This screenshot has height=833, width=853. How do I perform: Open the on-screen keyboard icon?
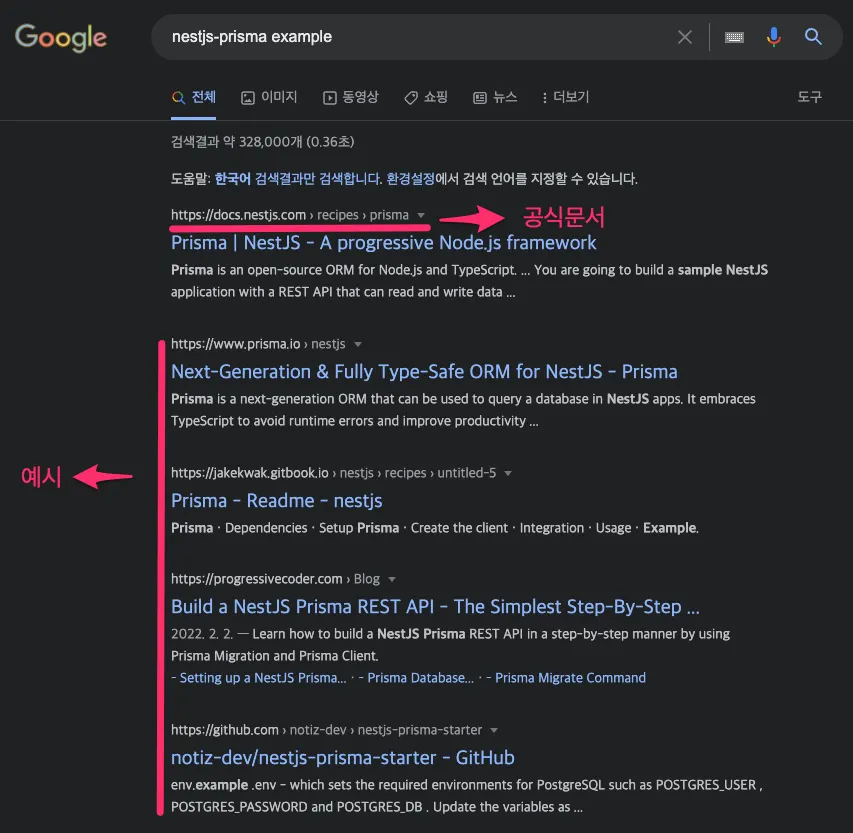click(x=734, y=38)
